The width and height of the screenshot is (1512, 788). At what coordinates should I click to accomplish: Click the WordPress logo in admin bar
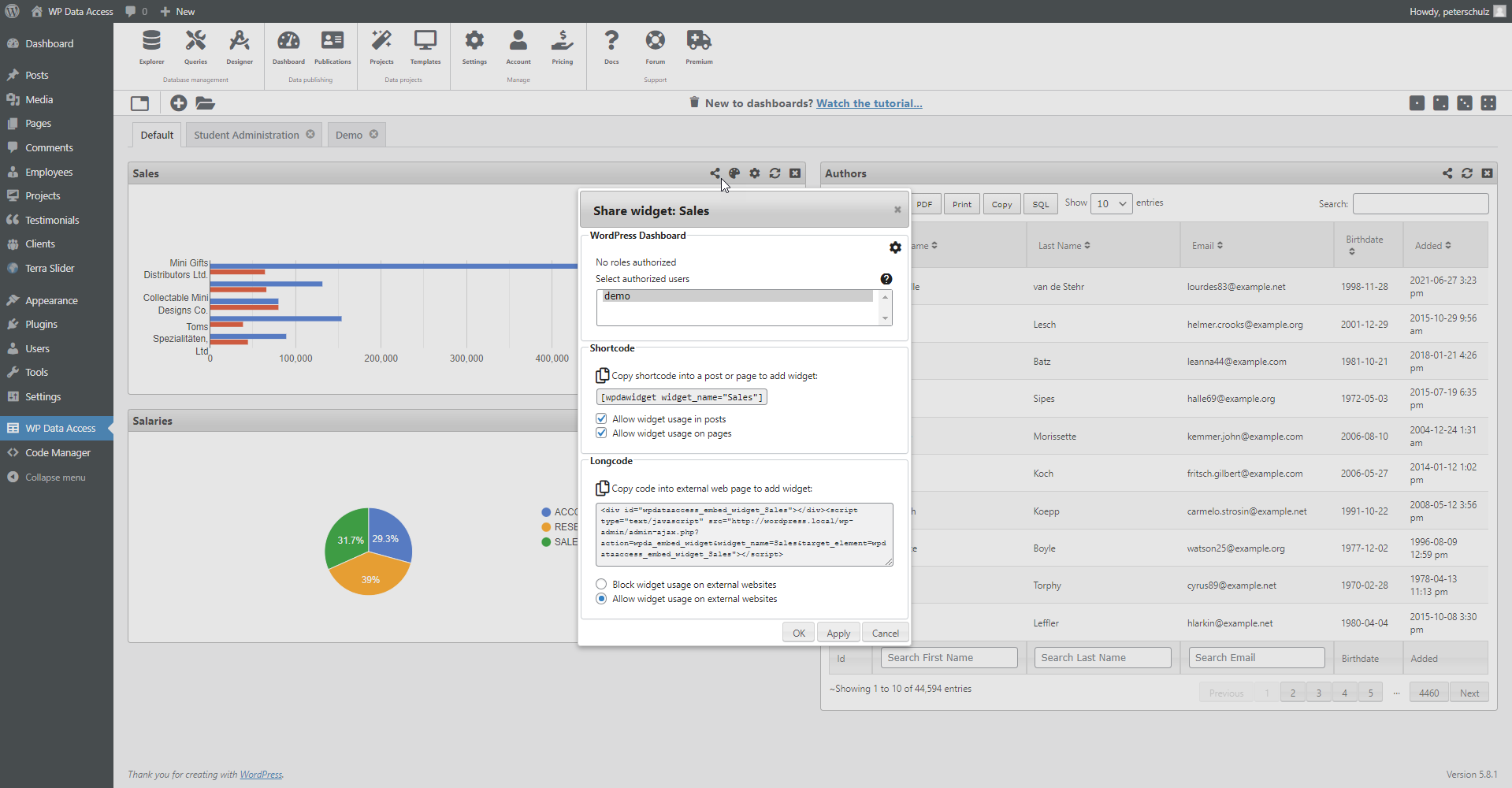12,11
